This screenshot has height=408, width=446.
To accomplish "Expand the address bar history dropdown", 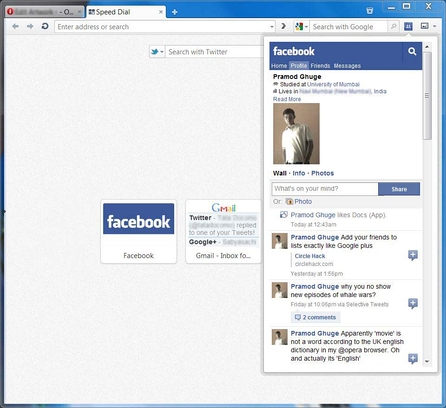I will pyautogui.click(x=272, y=27).
